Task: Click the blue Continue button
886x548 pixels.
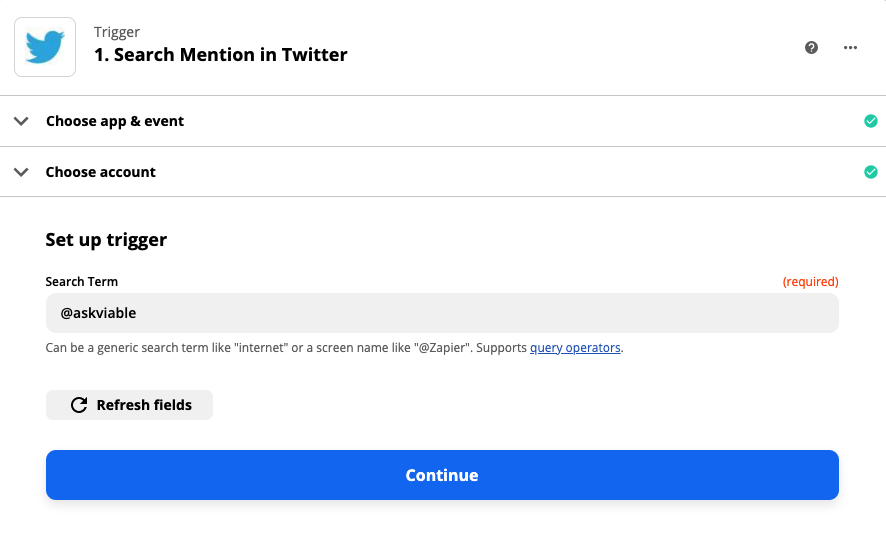Action: tap(442, 475)
